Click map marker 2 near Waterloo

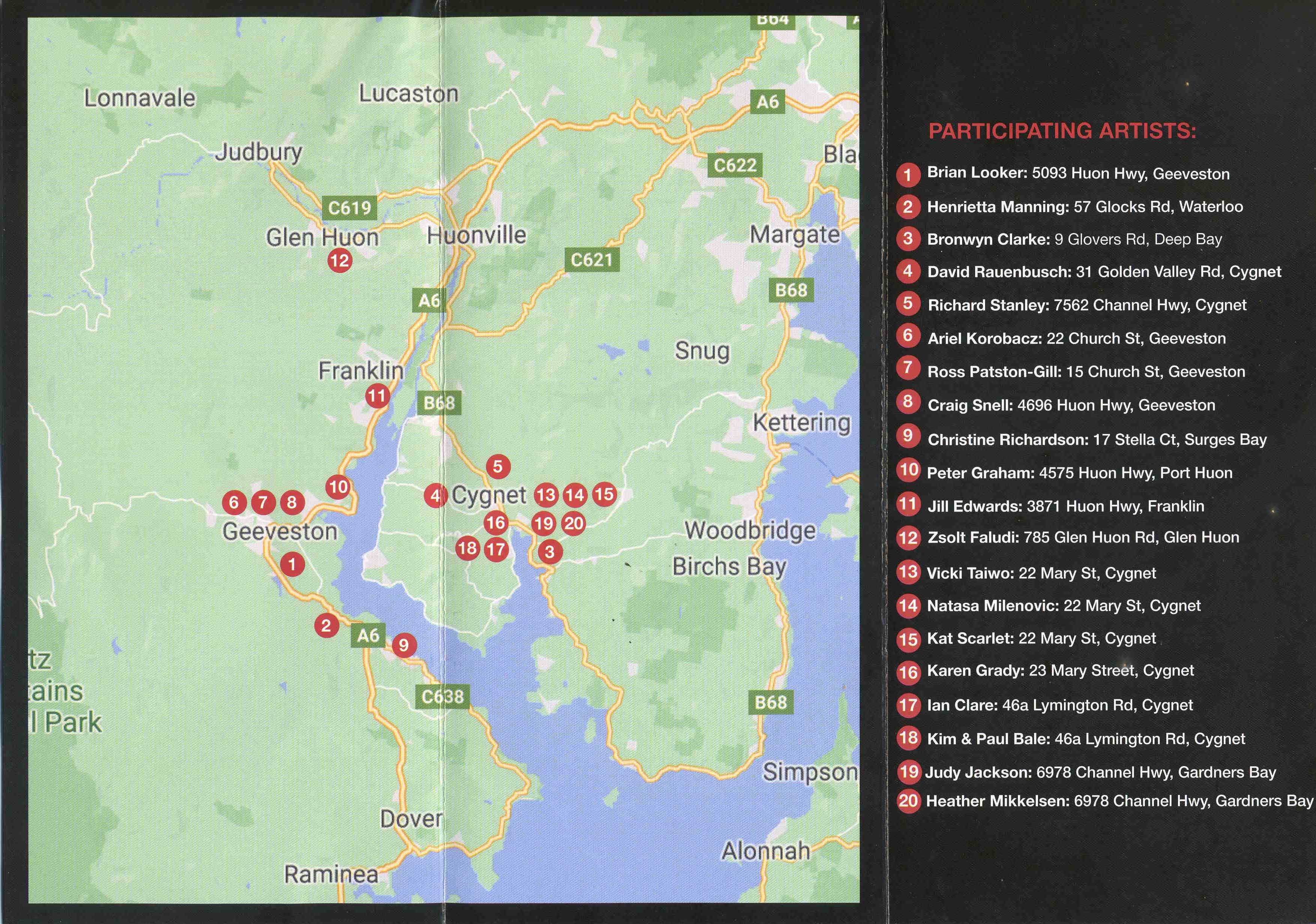[x=326, y=625]
